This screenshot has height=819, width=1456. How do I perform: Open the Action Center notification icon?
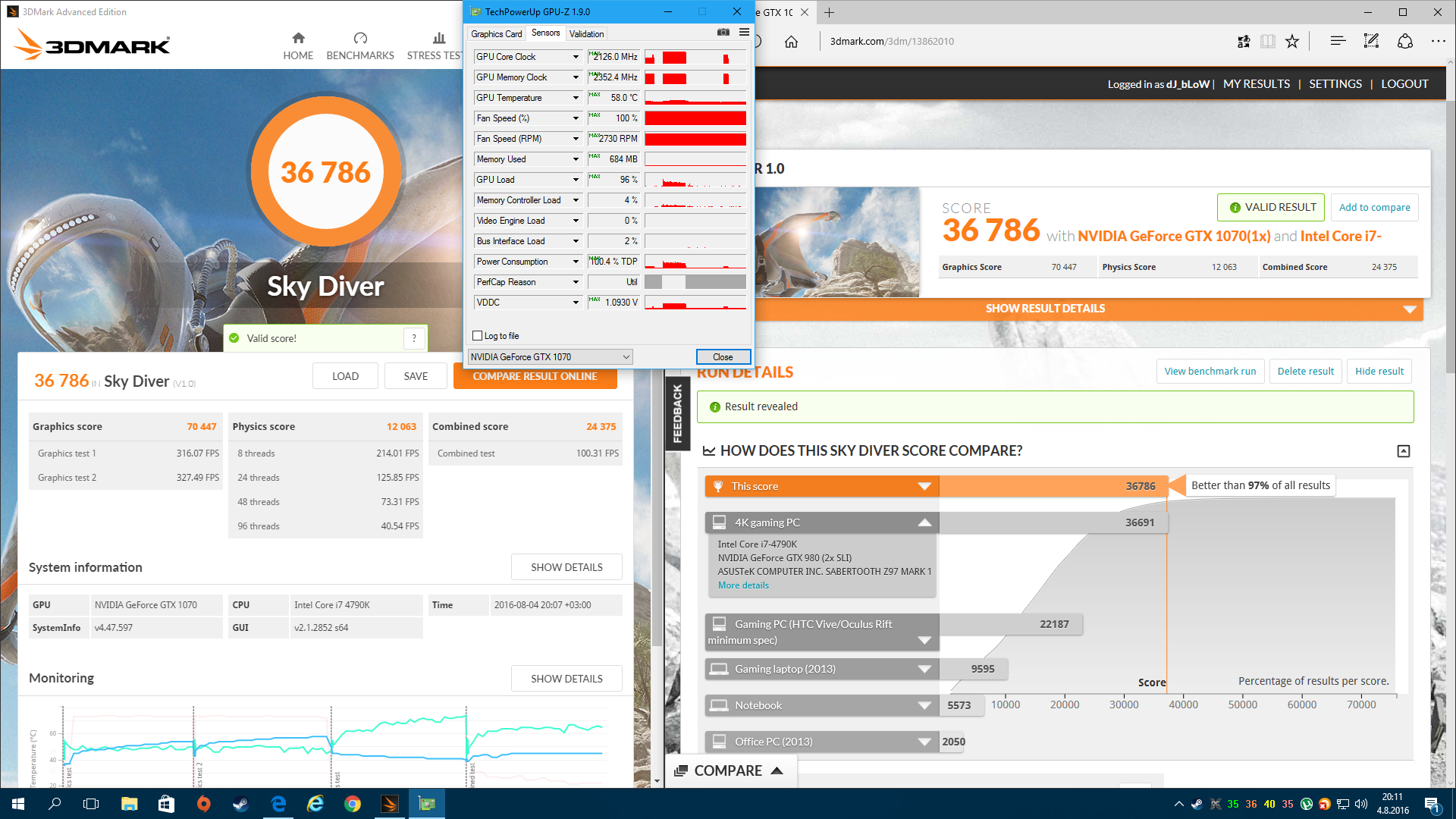tap(1432, 804)
